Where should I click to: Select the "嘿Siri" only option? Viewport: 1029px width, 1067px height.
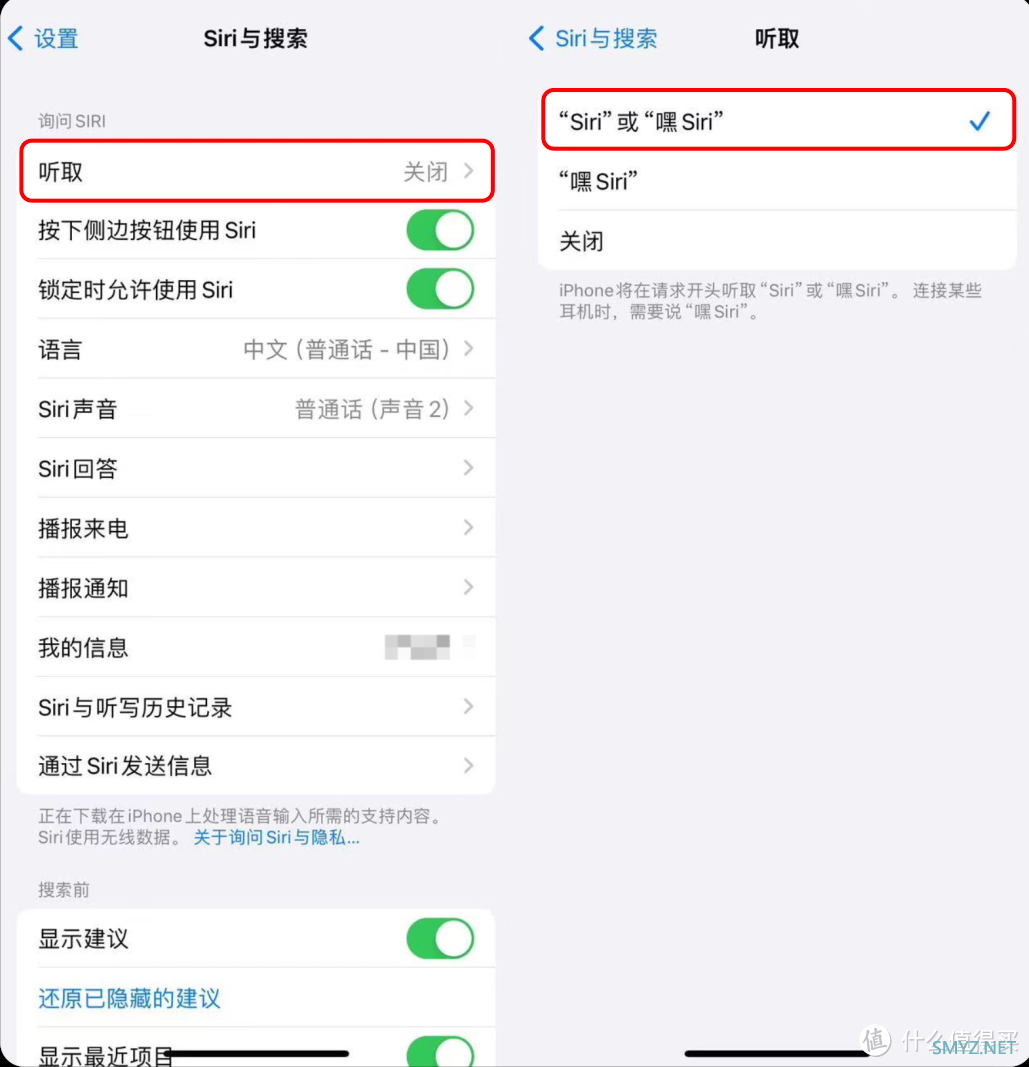pyautogui.click(x=777, y=182)
